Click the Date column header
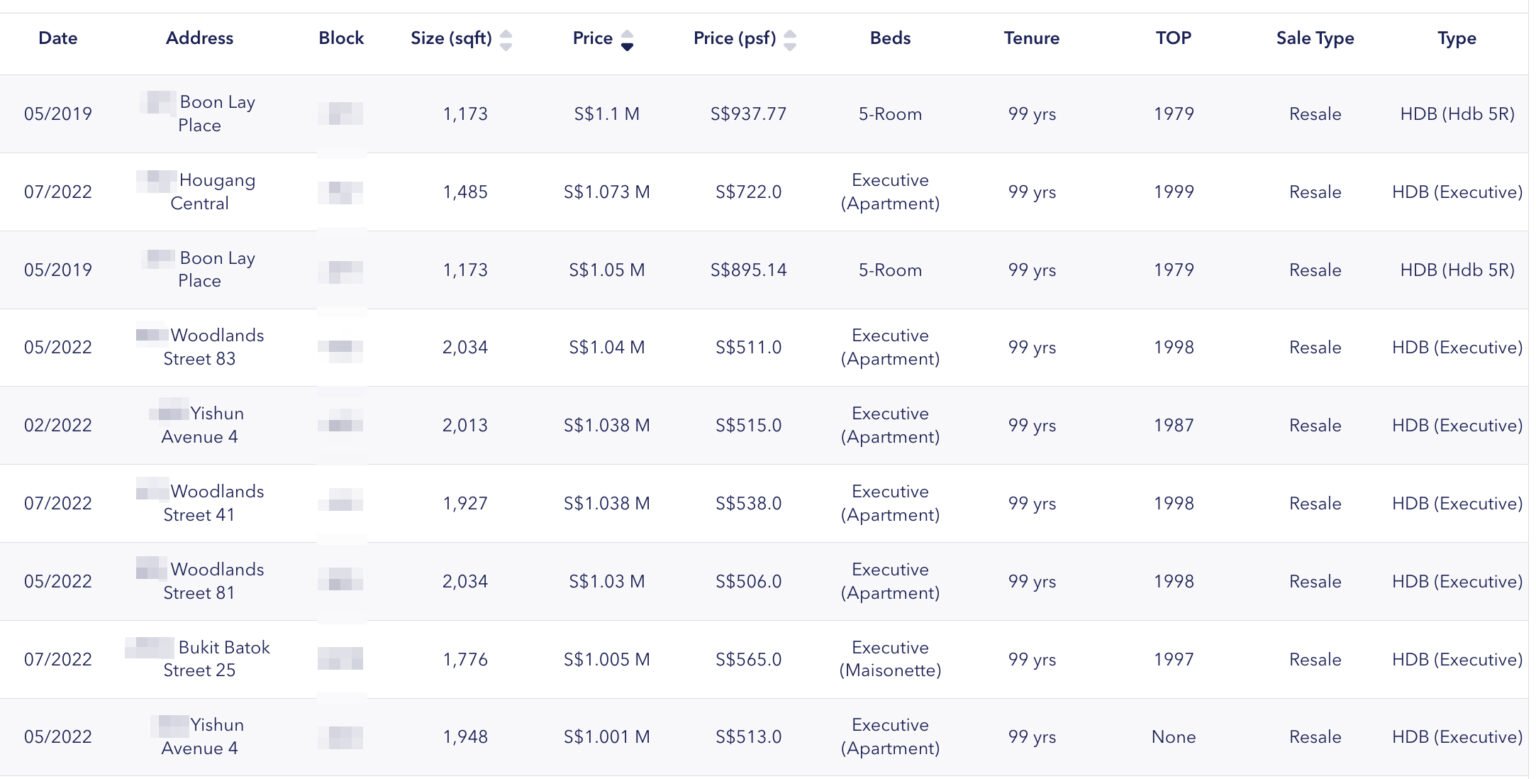Screen dimensions: 1536x779 [58, 38]
